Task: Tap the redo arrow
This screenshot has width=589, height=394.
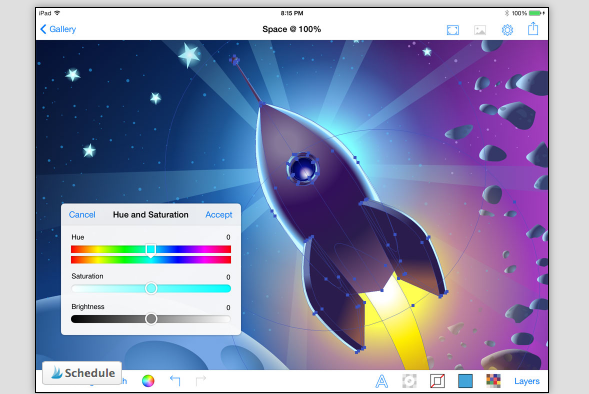Action: click(x=201, y=380)
